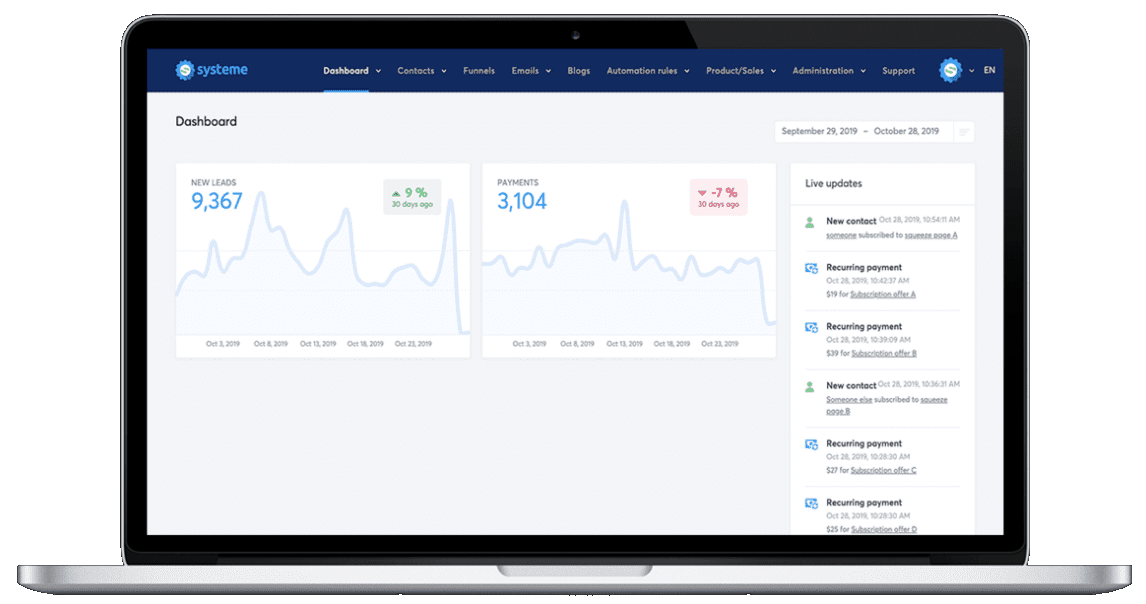Open the profile avatar icon in navbar

[x=950, y=70]
